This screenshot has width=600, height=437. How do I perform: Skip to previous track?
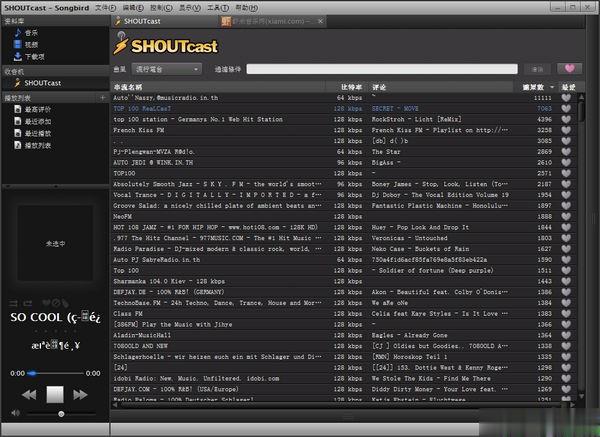coord(29,395)
